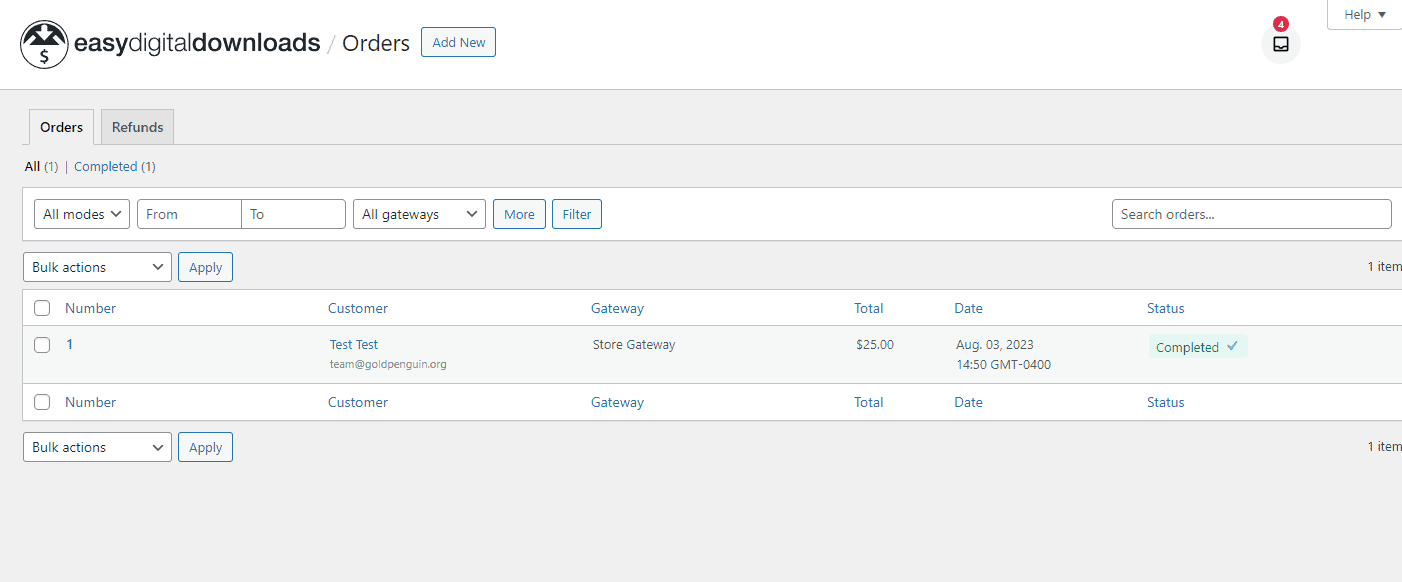Tick the checkbox for order 1

tap(42, 345)
